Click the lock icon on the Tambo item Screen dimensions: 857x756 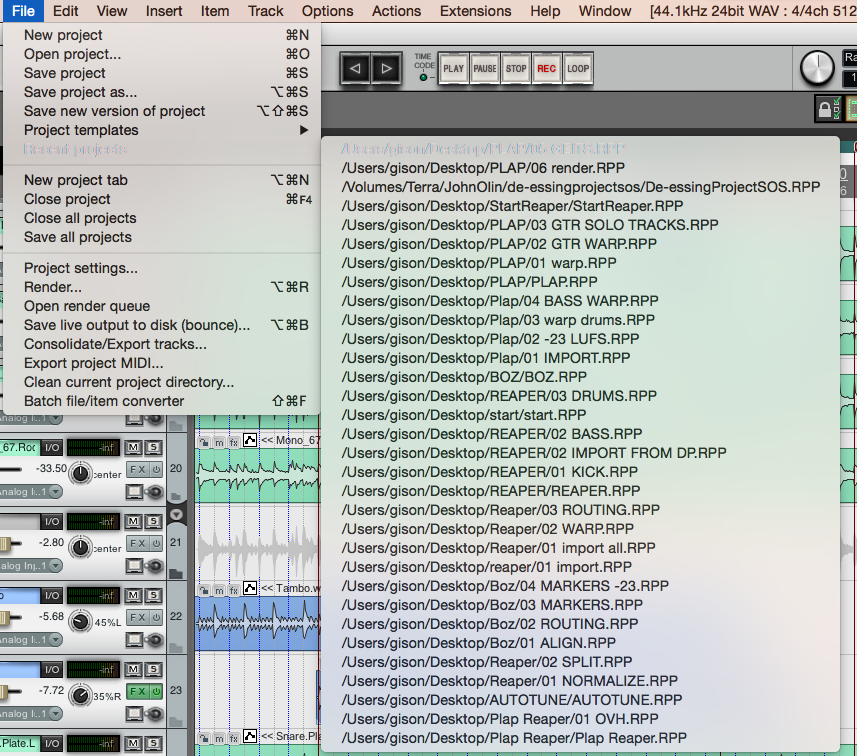click(x=204, y=590)
